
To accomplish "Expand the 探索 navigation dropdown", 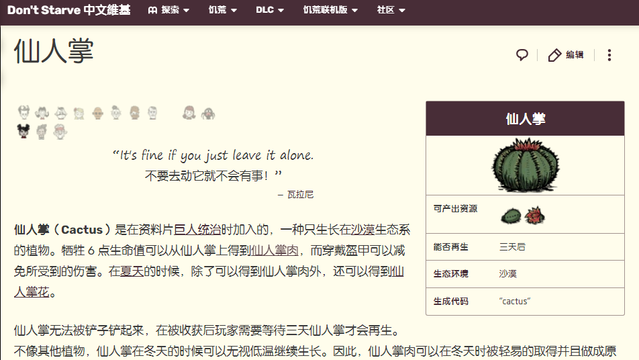I will (168, 10).
